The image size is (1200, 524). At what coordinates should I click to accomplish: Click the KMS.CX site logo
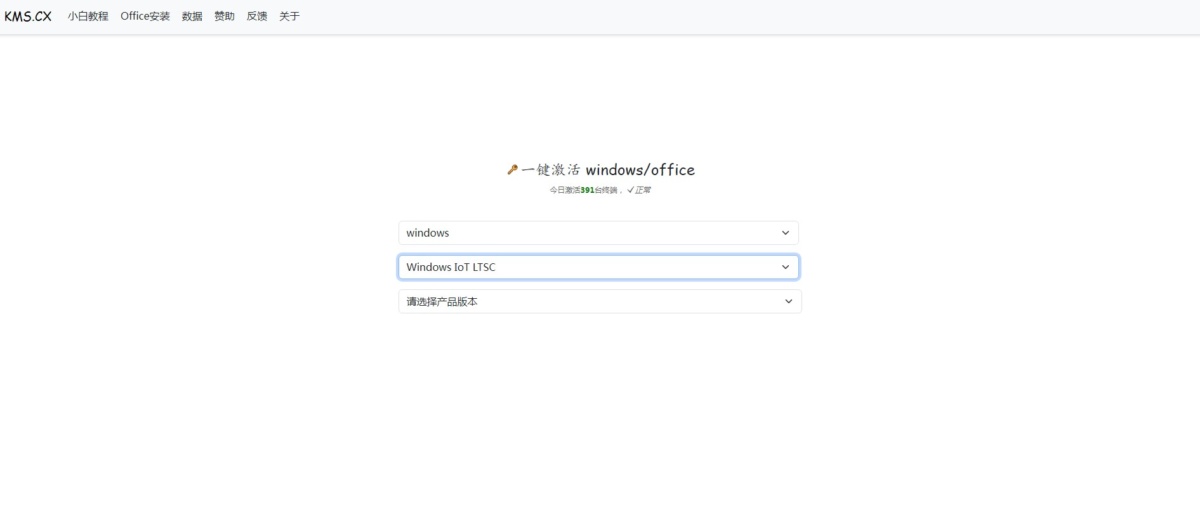pyautogui.click(x=28, y=16)
